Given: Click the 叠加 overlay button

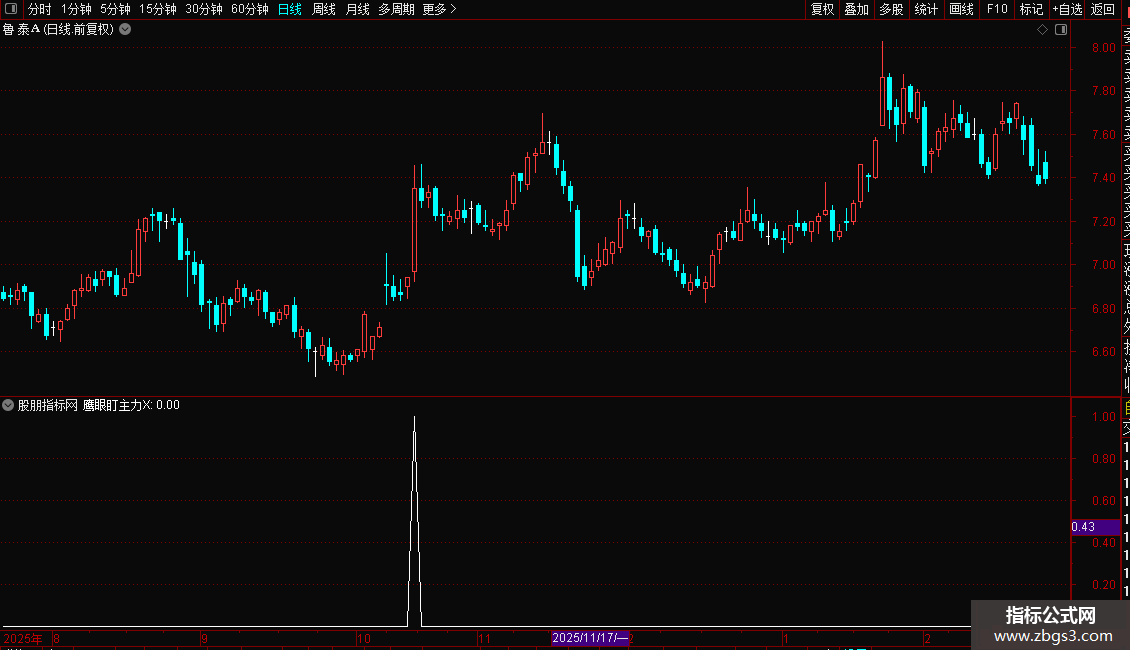Looking at the screenshot, I should (x=857, y=9).
